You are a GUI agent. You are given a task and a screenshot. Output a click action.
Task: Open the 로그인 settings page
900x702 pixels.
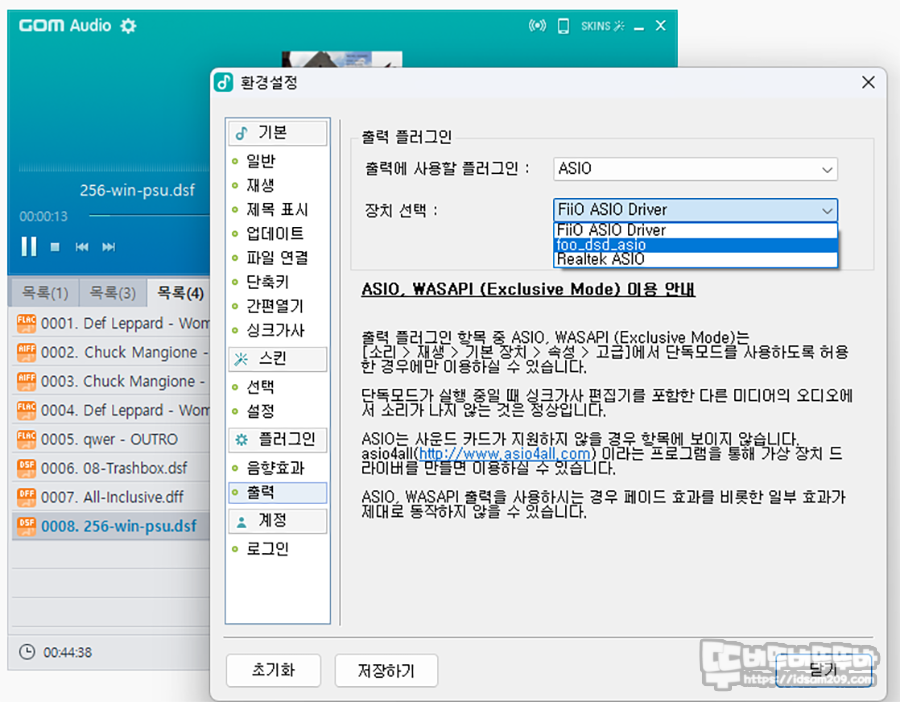coord(267,549)
